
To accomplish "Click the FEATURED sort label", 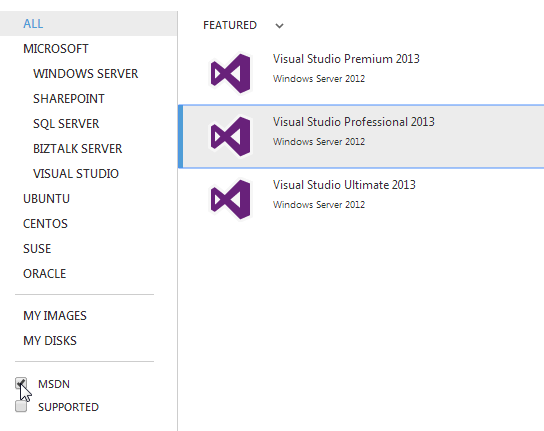I will coord(230,25).
